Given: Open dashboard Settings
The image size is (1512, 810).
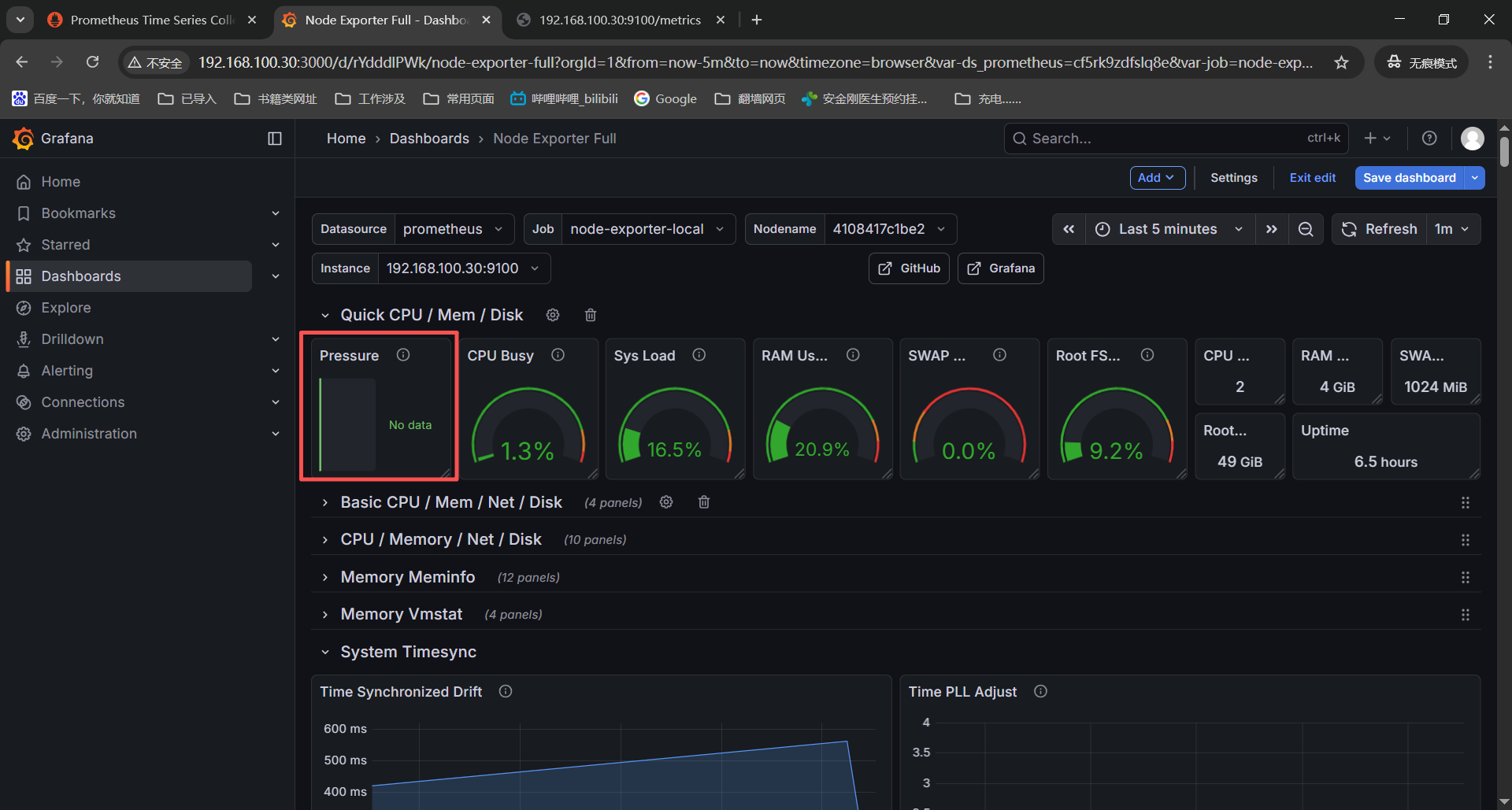Looking at the screenshot, I should point(1233,178).
